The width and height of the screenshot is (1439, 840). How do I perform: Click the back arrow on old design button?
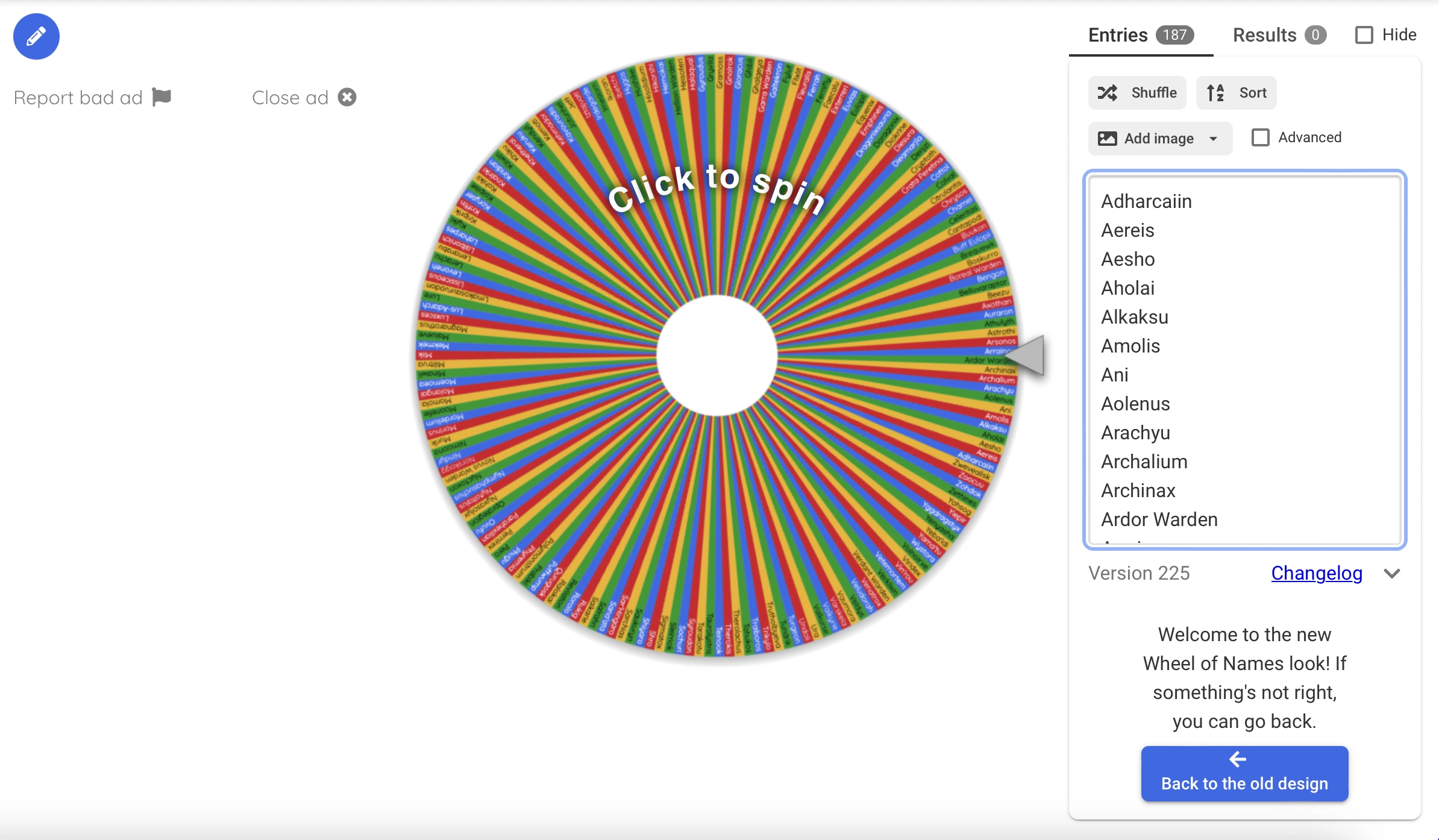click(1238, 759)
